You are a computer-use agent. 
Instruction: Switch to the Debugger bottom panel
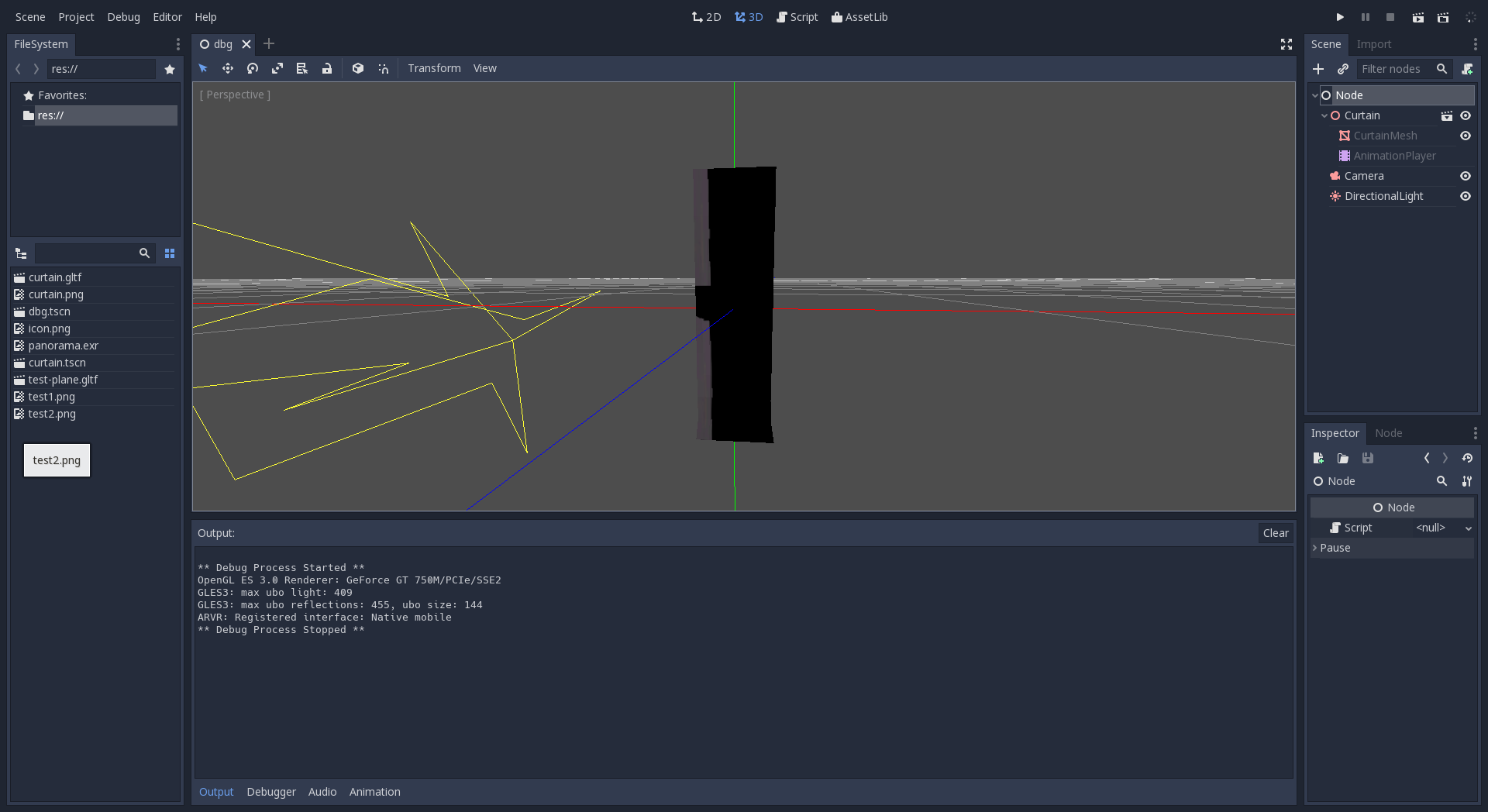coord(271,792)
